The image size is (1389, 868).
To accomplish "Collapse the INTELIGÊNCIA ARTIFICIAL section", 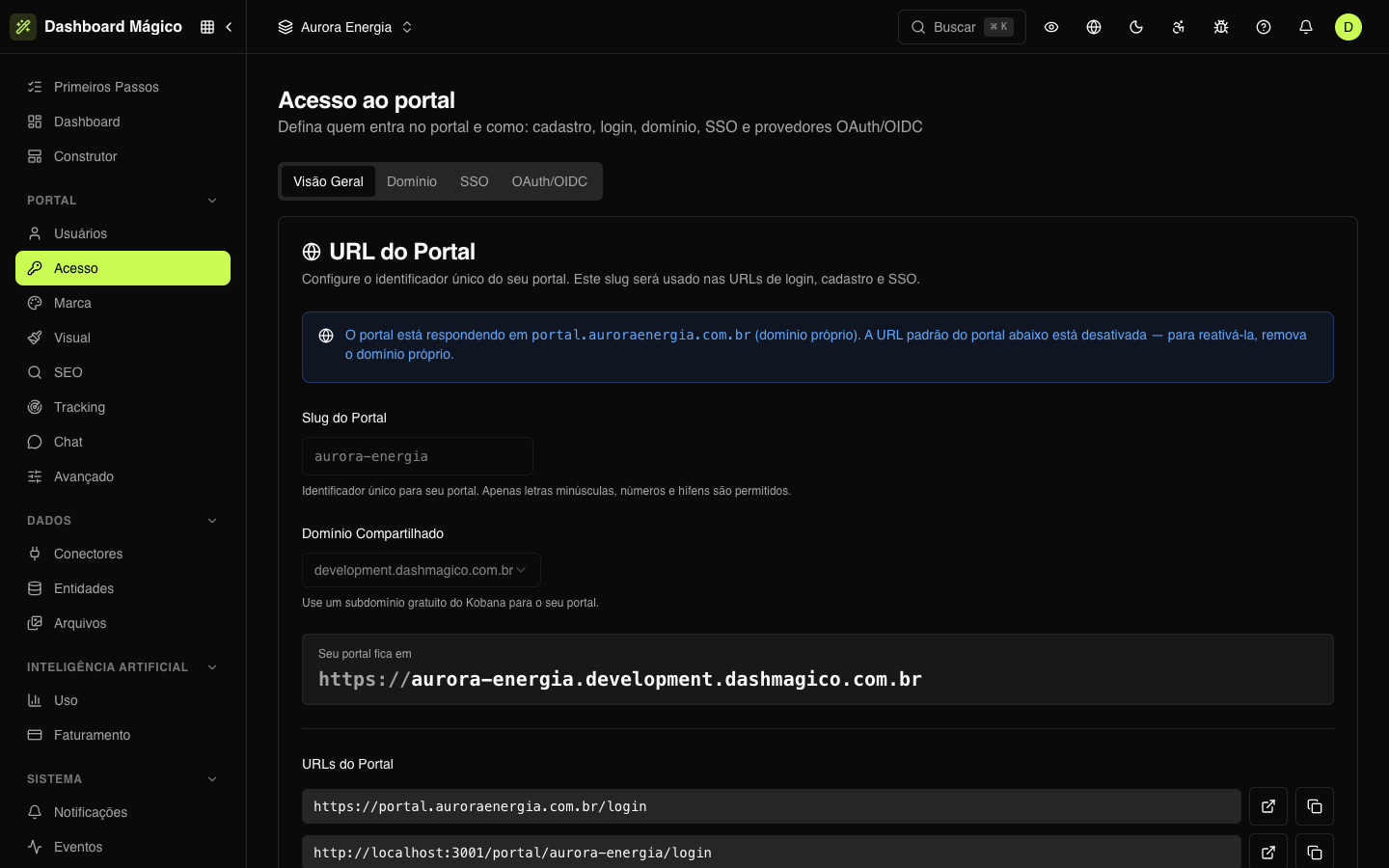I will click(212, 667).
